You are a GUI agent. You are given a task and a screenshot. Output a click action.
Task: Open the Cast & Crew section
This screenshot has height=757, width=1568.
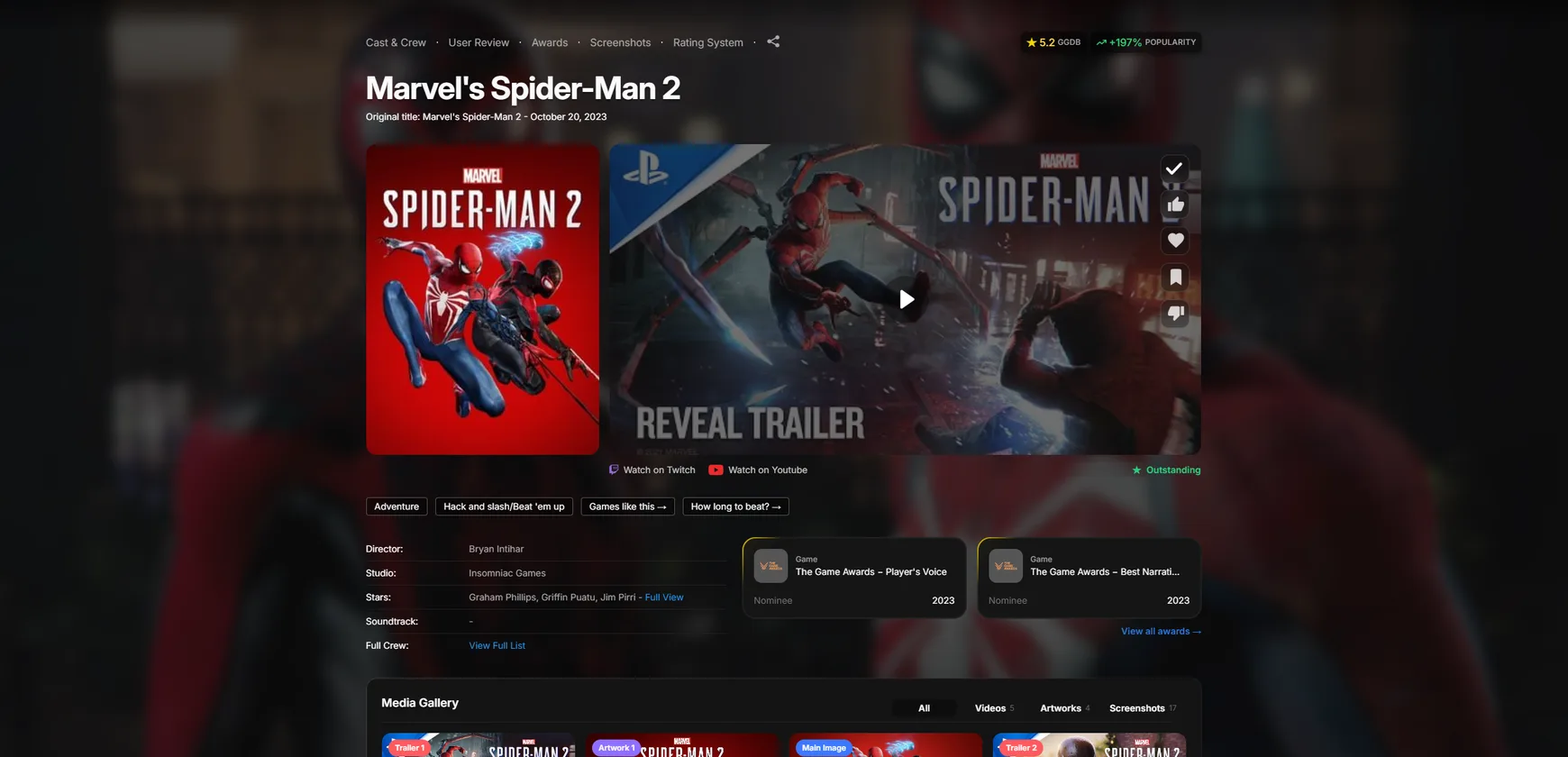point(396,42)
